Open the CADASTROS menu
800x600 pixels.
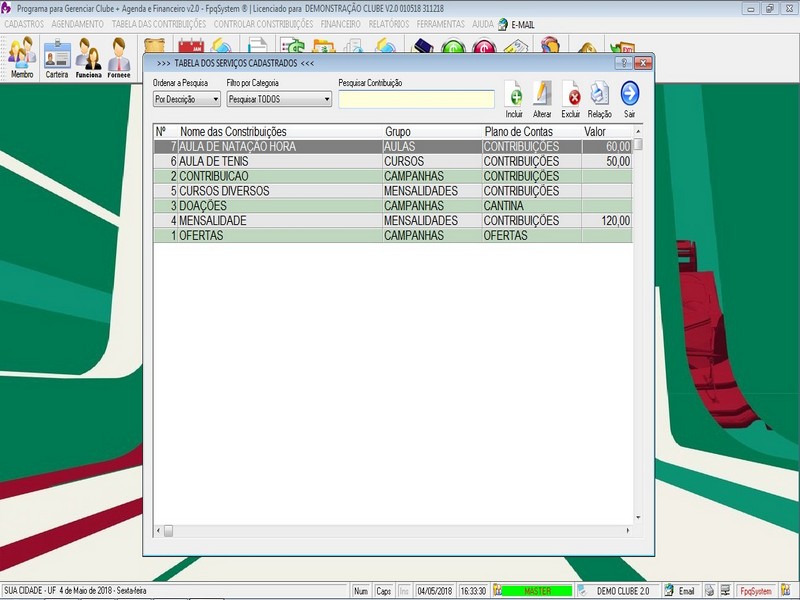(x=24, y=23)
